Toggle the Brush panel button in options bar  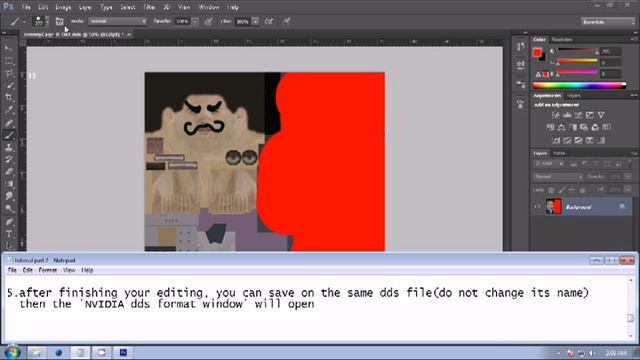(x=60, y=21)
